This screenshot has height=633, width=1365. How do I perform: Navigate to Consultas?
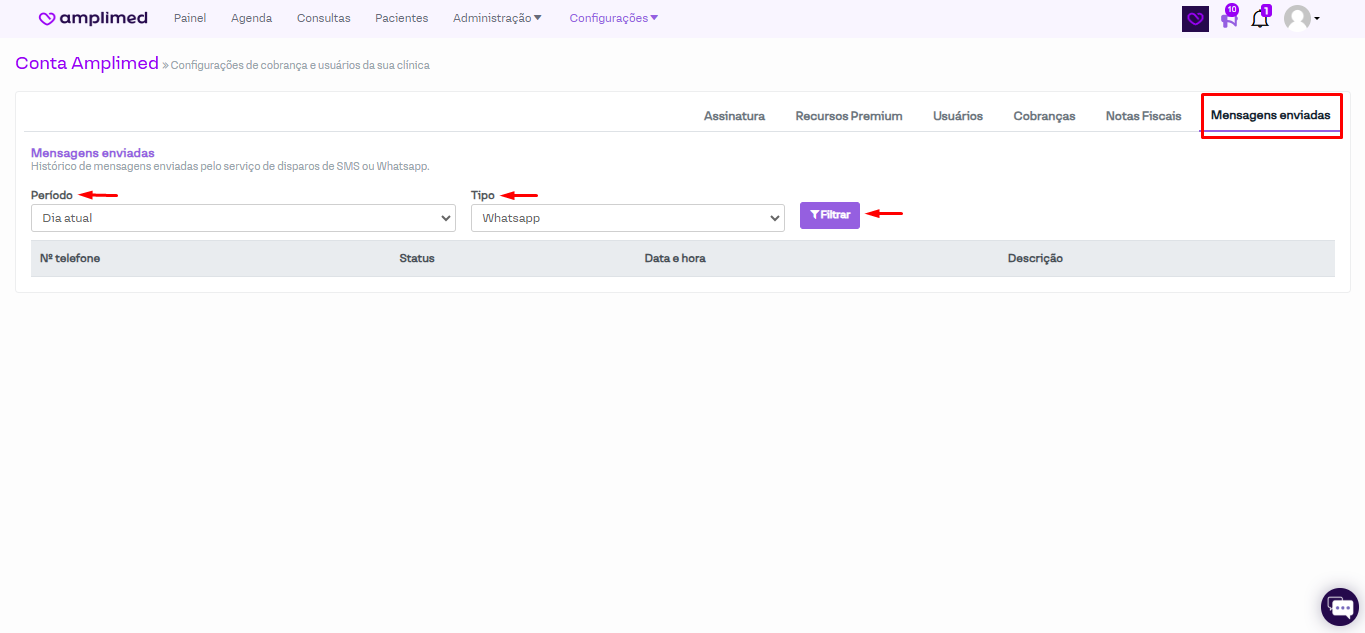pos(324,18)
